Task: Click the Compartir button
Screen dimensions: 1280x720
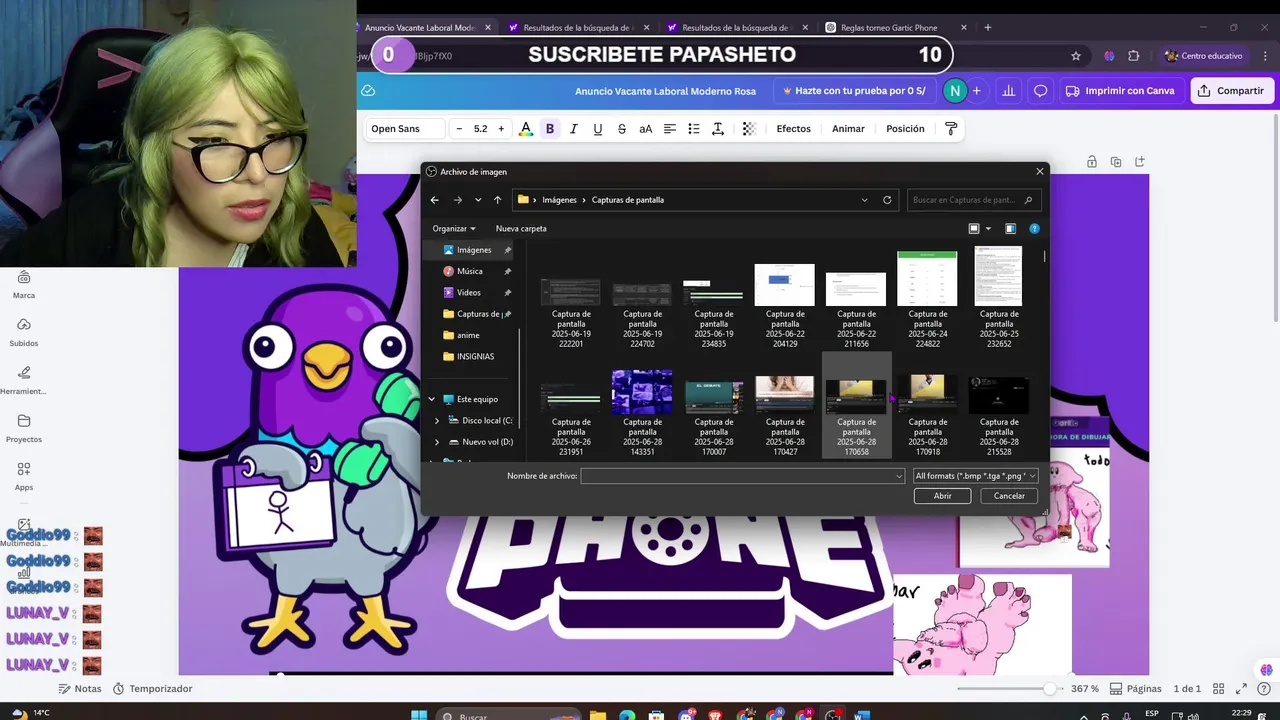Action: click(1230, 91)
